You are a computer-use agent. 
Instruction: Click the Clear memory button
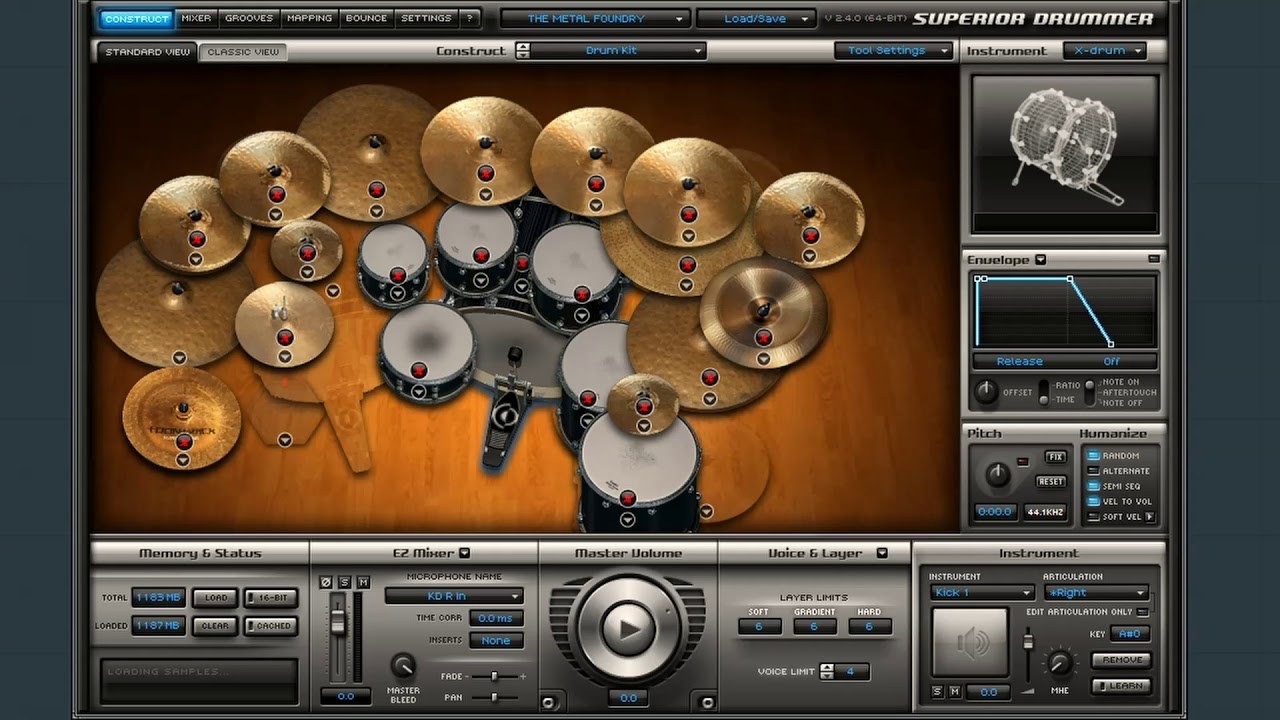(216, 625)
